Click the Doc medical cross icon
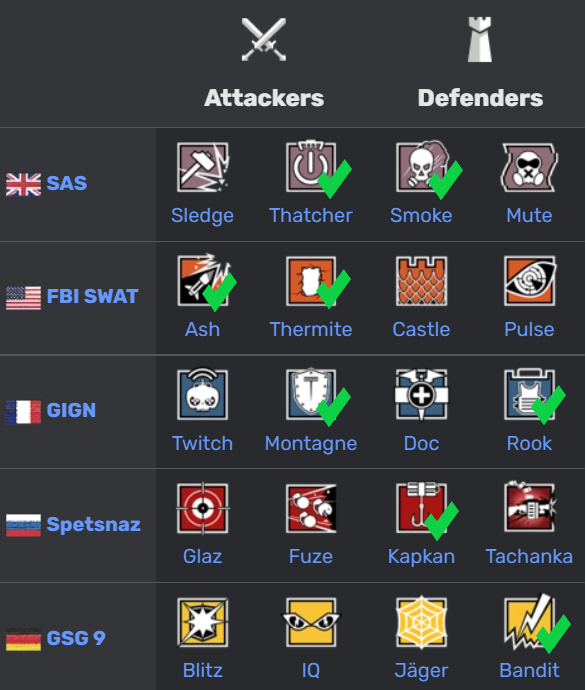Screen dimensions: 587x690 422,395
